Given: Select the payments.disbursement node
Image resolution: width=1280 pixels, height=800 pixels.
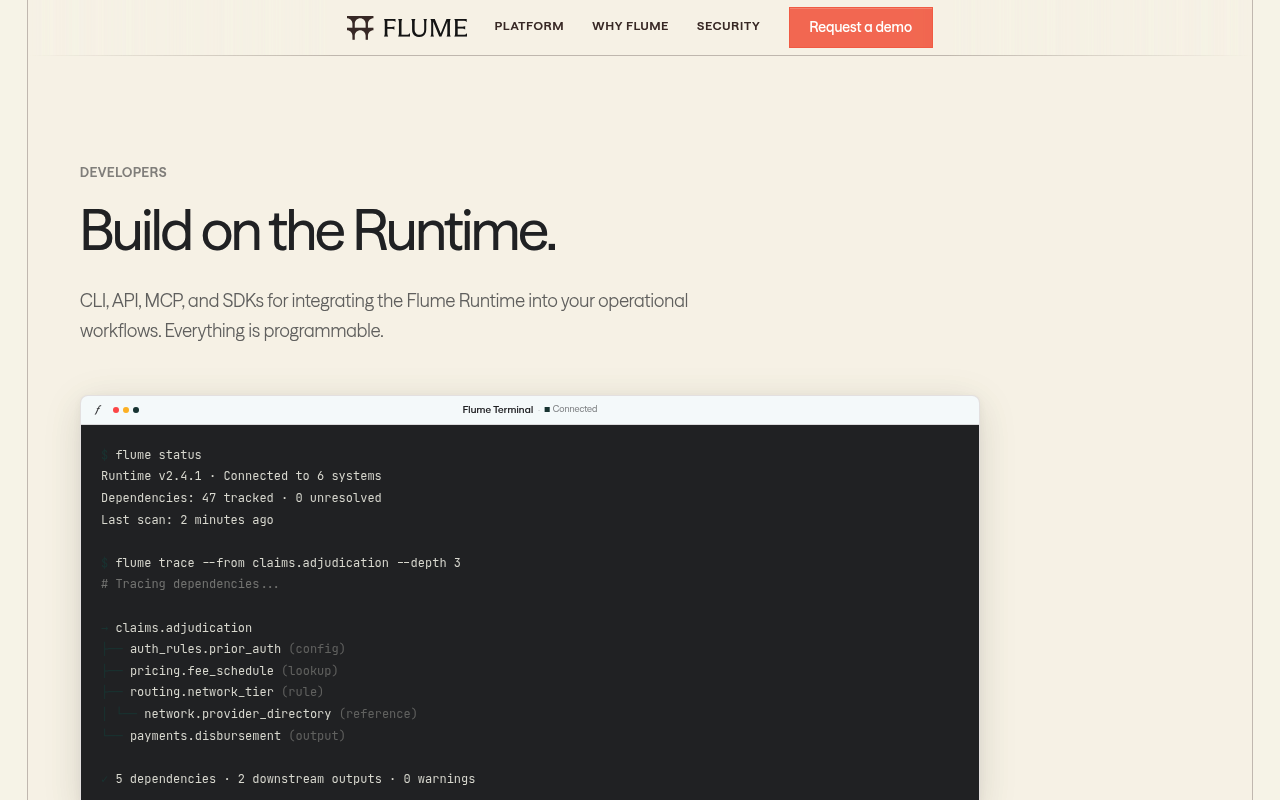Looking at the screenshot, I should (205, 736).
